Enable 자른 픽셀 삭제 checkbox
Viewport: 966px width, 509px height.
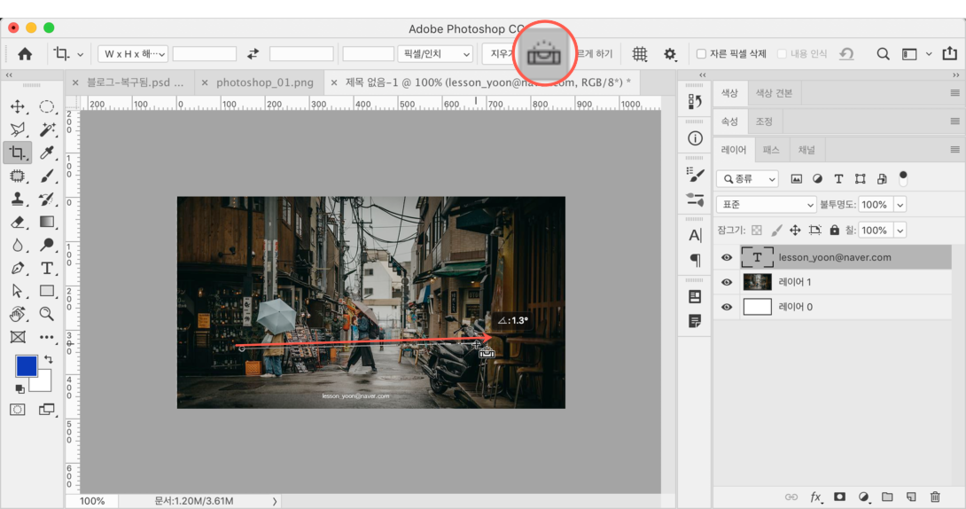coord(701,54)
